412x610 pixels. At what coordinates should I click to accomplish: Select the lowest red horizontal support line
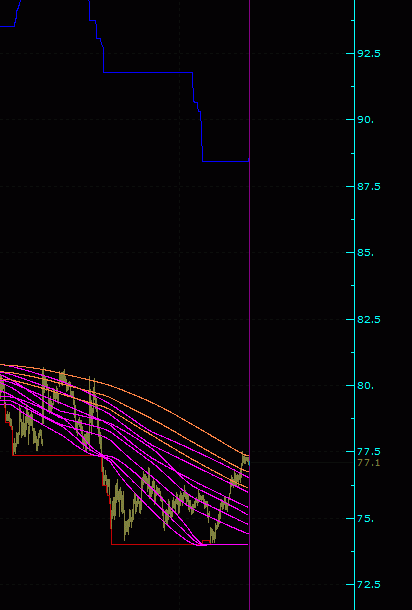[x=156, y=544]
